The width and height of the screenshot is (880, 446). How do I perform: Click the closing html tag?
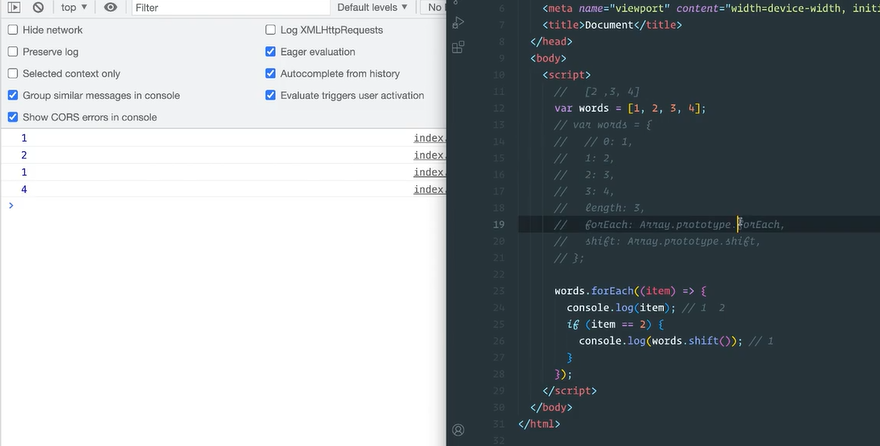point(539,424)
